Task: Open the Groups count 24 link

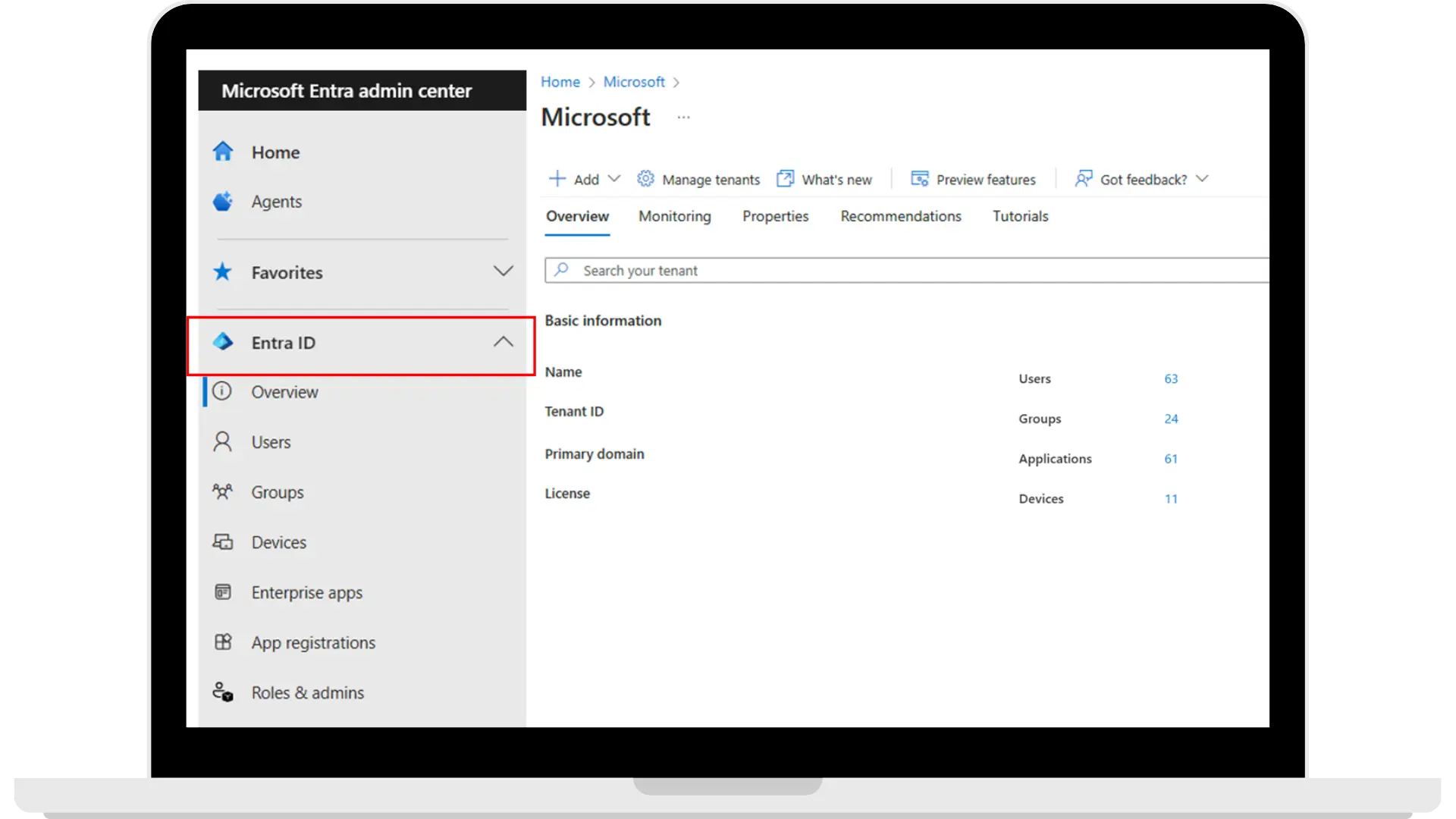Action: point(1171,419)
